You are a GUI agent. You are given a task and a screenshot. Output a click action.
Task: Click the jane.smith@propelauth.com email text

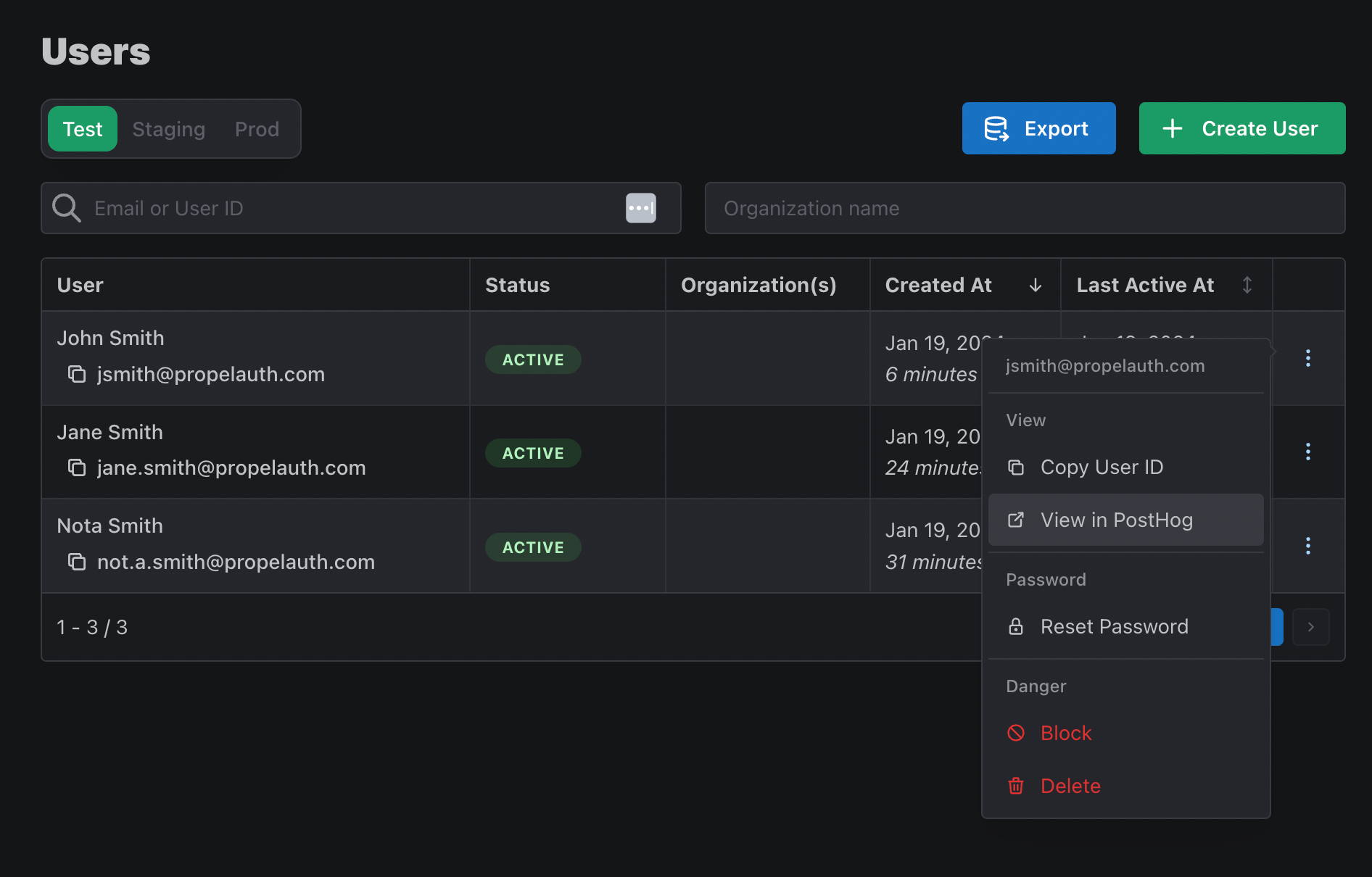pos(231,468)
